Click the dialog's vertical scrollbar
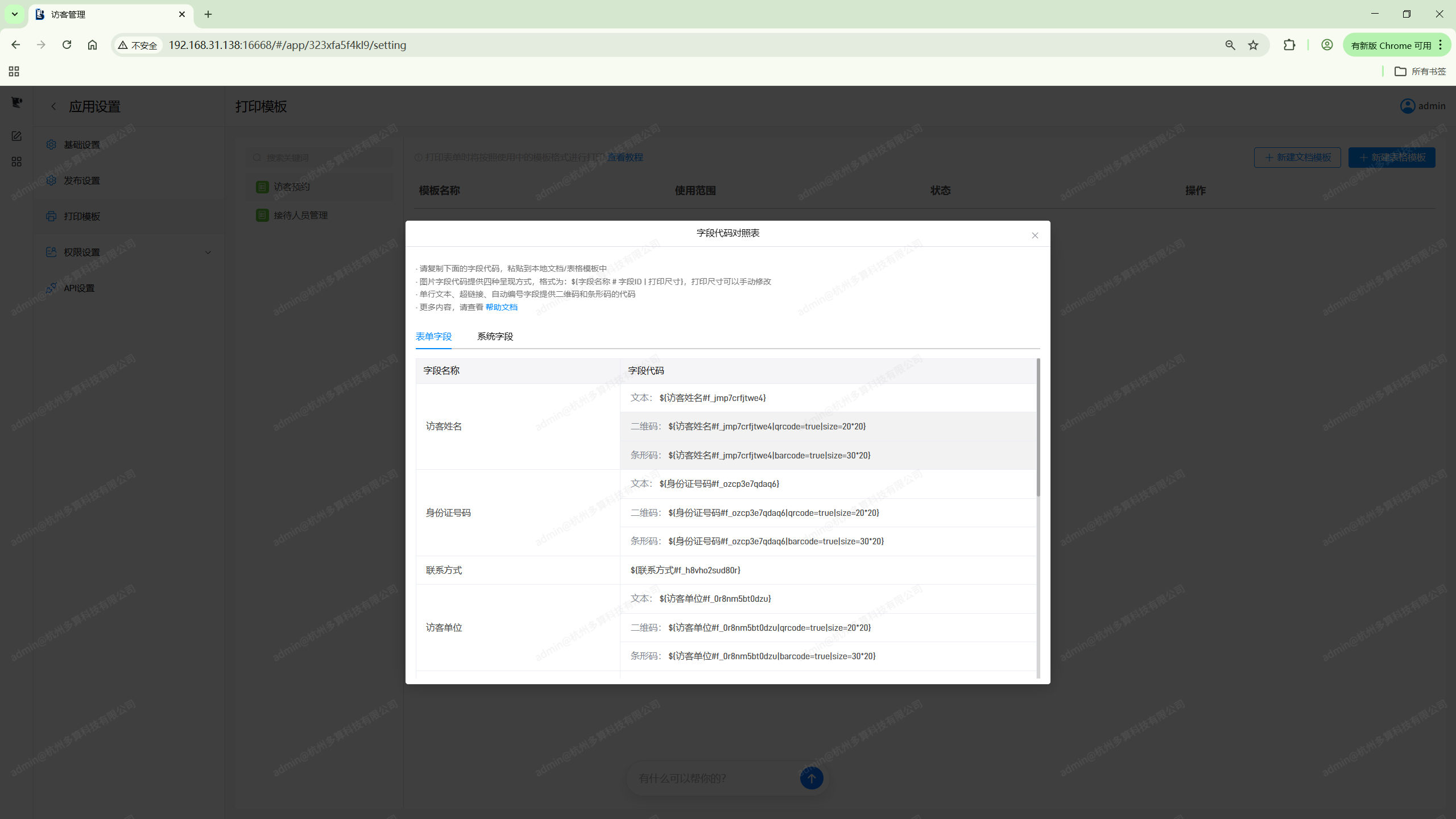1456x819 pixels. [1038, 427]
